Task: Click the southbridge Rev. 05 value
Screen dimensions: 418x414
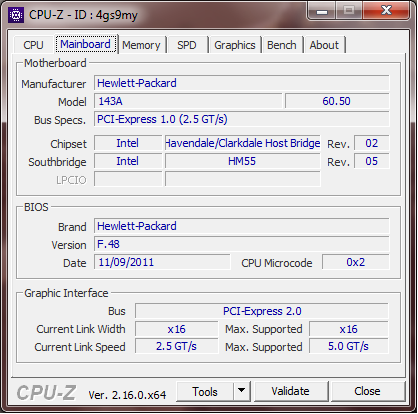Action: click(371, 161)
